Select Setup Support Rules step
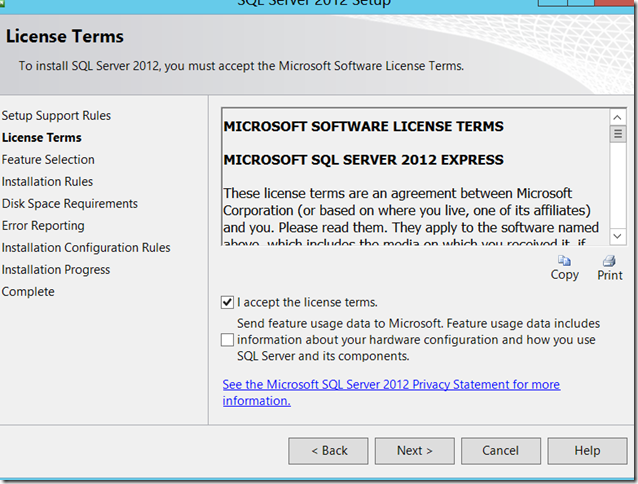 [56, 116]
